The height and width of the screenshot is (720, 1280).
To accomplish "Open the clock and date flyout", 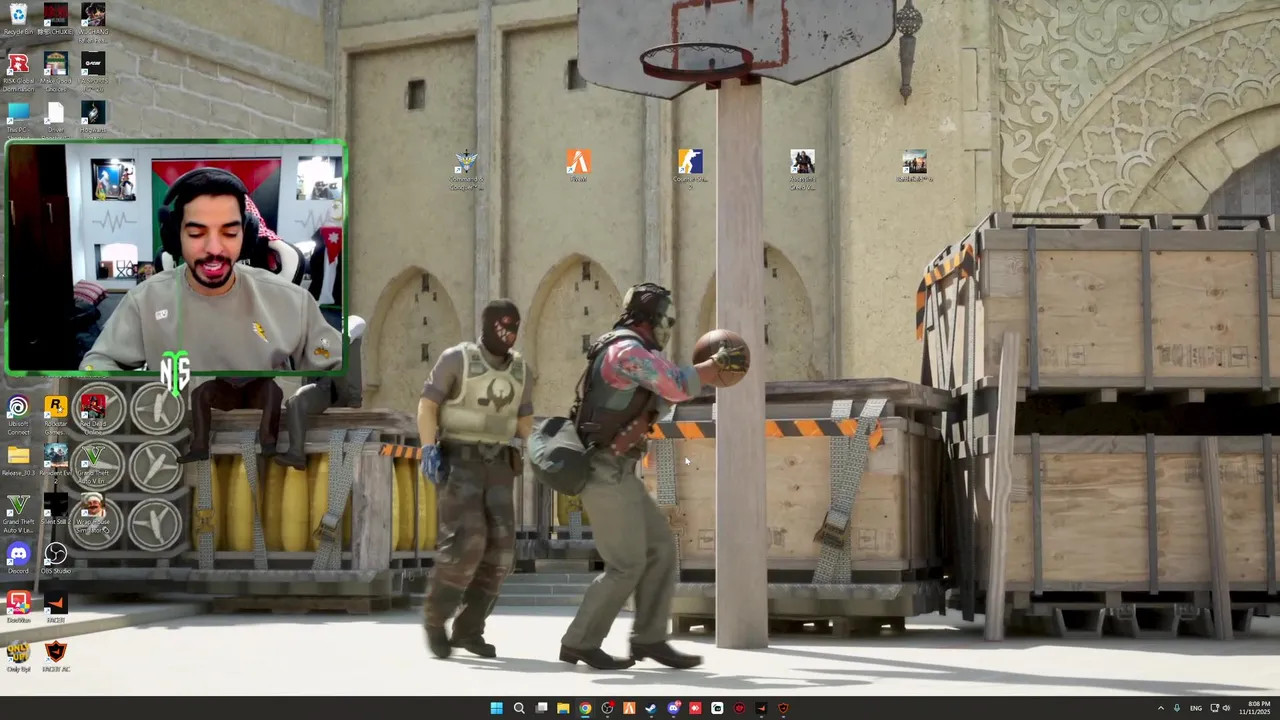I will (1255, 708).
